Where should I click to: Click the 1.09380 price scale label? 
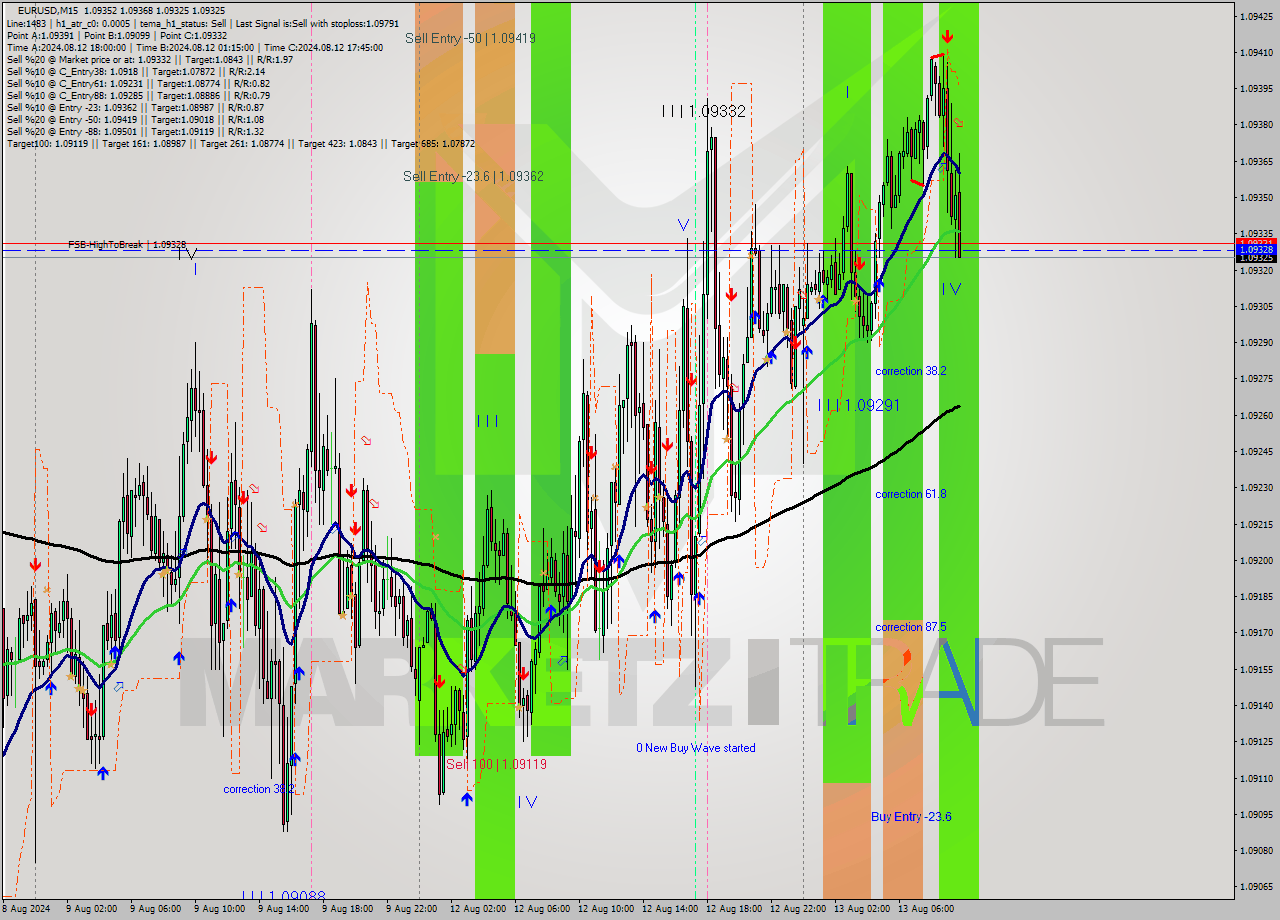point(1256,125)
